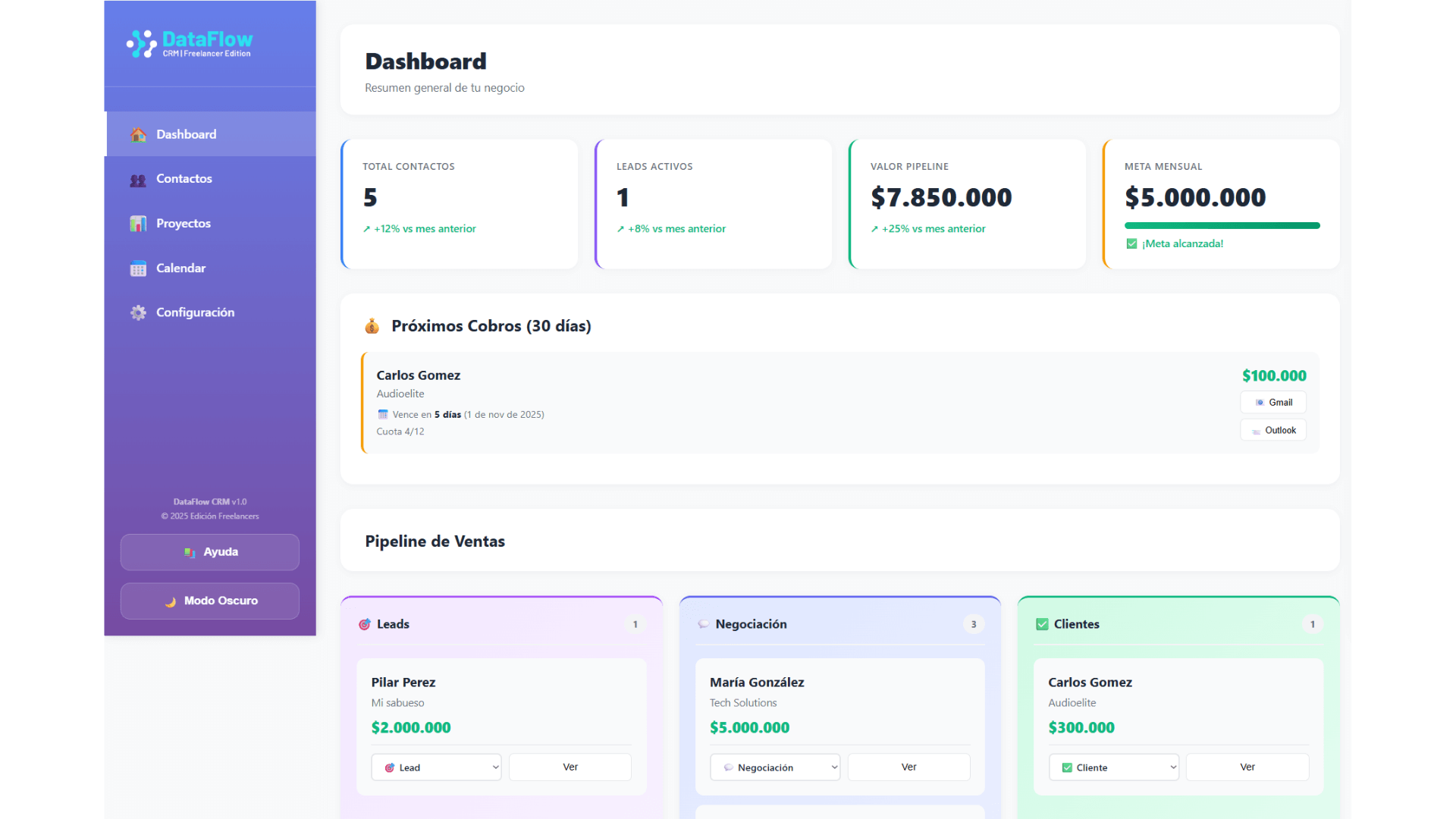Open Carlos Gomez Cliente status dropdown
The height and width of the screenshot is (819, 1456).
coord(1113,767)
